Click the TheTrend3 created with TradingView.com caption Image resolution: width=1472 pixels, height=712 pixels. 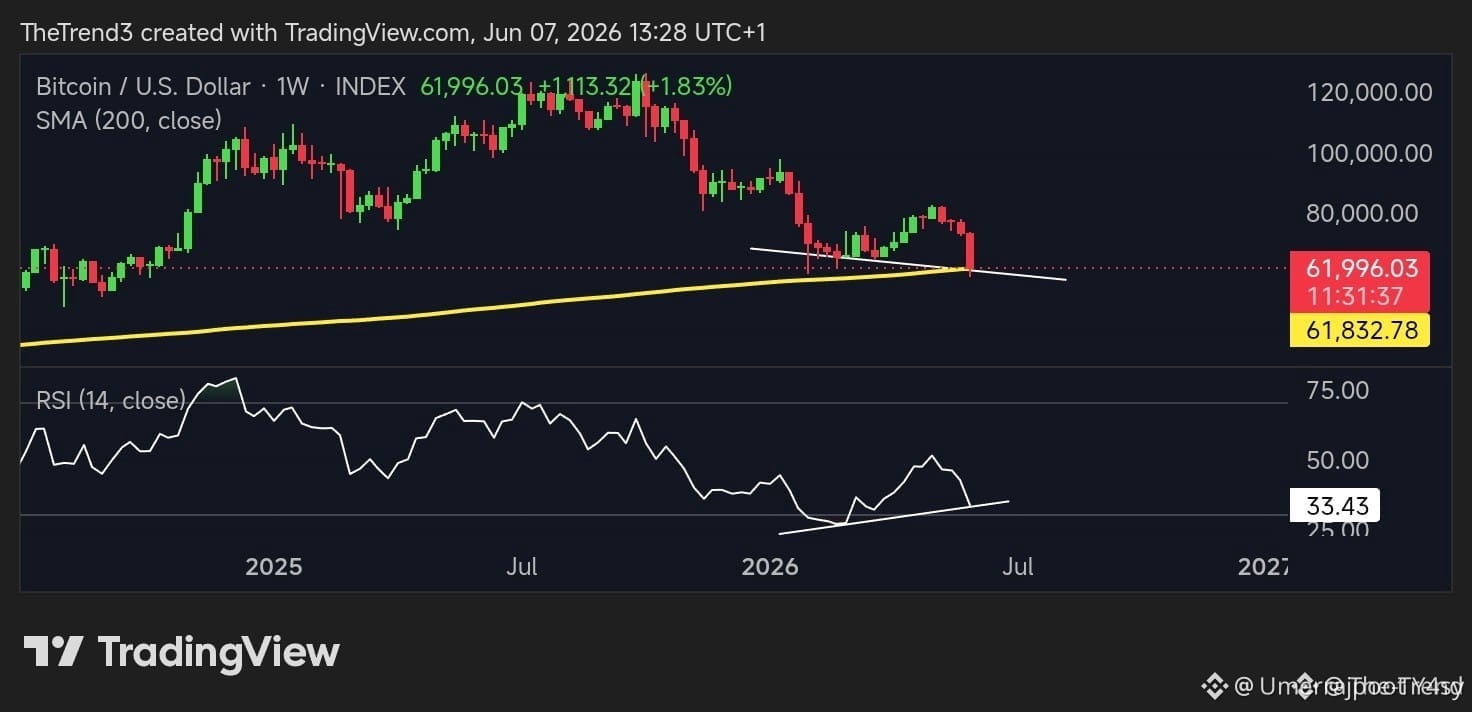393,32
